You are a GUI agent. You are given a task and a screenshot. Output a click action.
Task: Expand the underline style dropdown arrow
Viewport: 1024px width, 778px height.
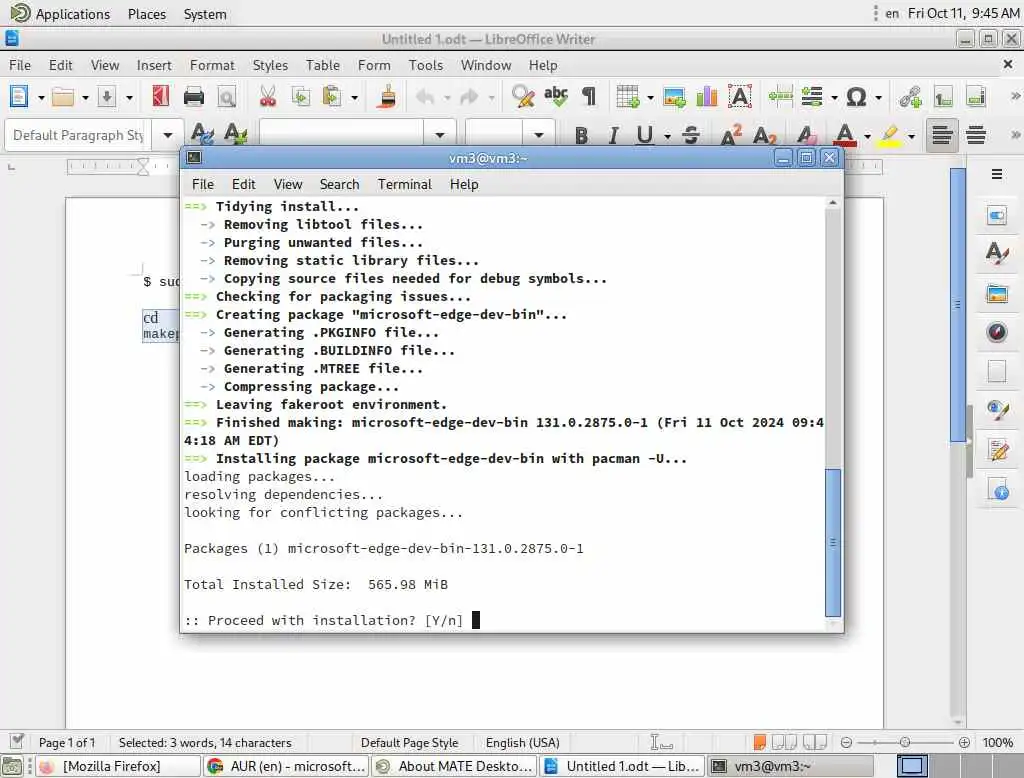pyautogui.click(x=667, y=136)
